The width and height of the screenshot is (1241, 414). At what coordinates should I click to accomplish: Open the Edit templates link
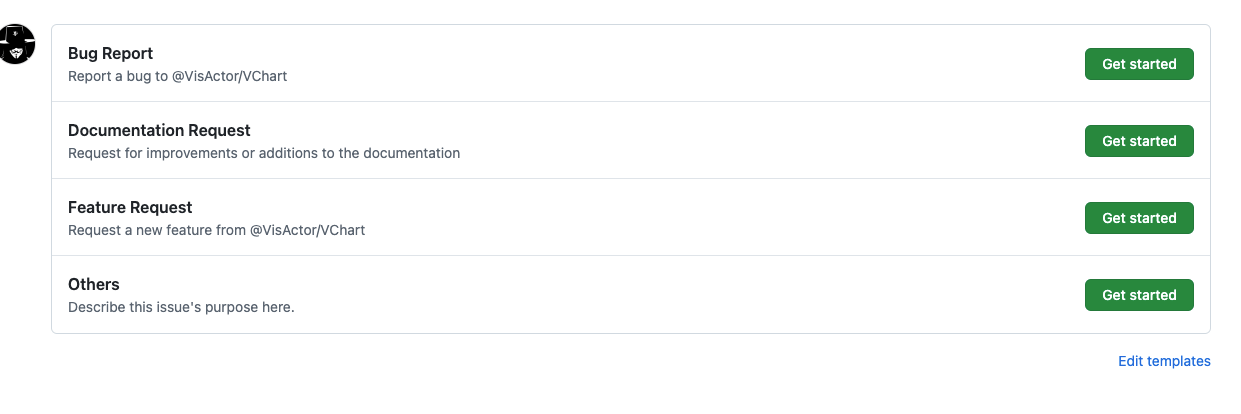pos(1164,361)
